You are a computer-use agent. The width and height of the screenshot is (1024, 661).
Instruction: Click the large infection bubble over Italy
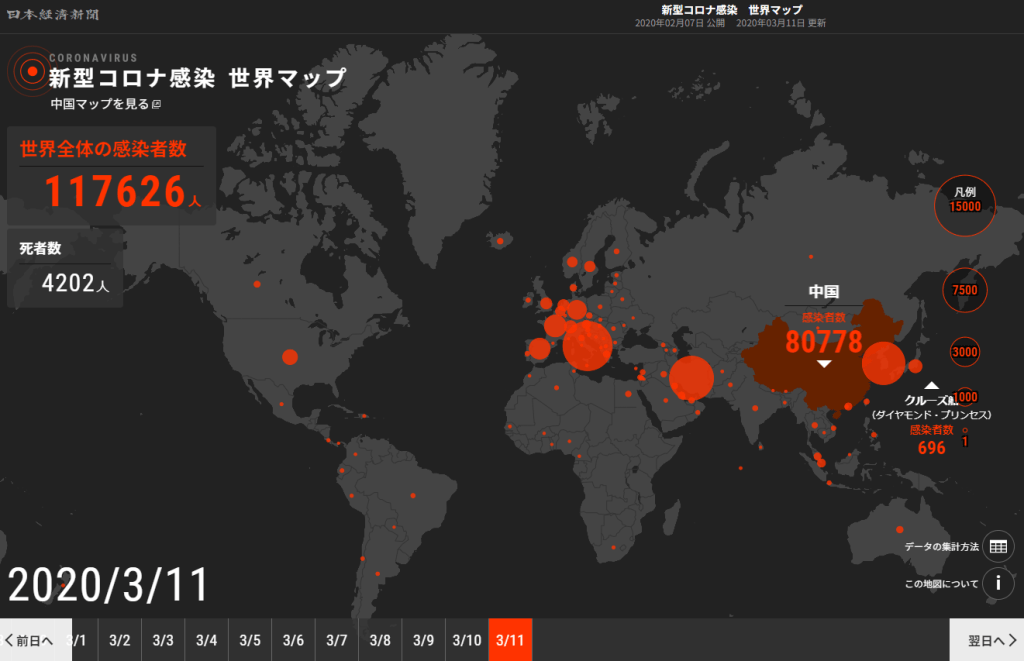587,346
